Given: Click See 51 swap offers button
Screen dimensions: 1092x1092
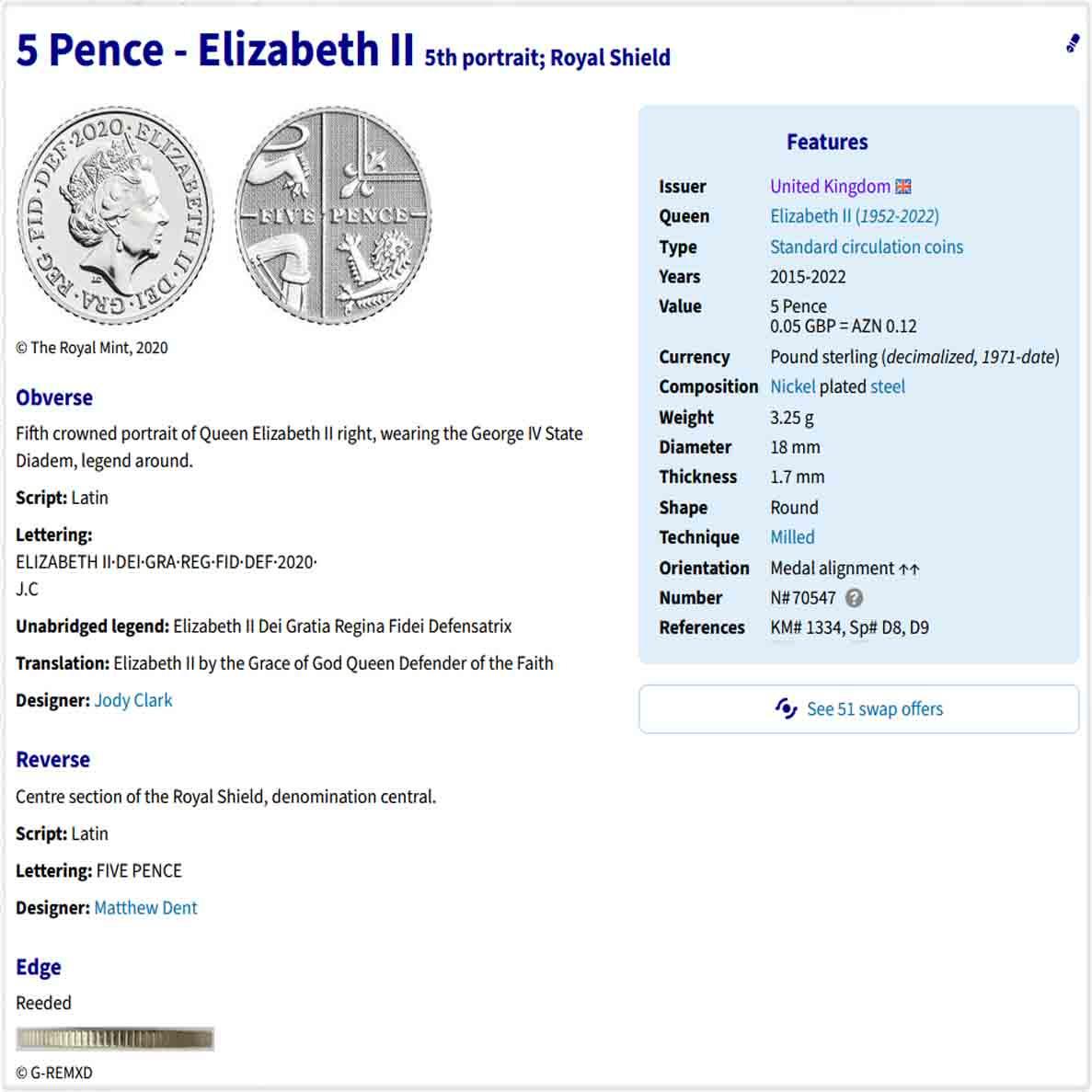Looking at the screenshot, I should [858, 709].
